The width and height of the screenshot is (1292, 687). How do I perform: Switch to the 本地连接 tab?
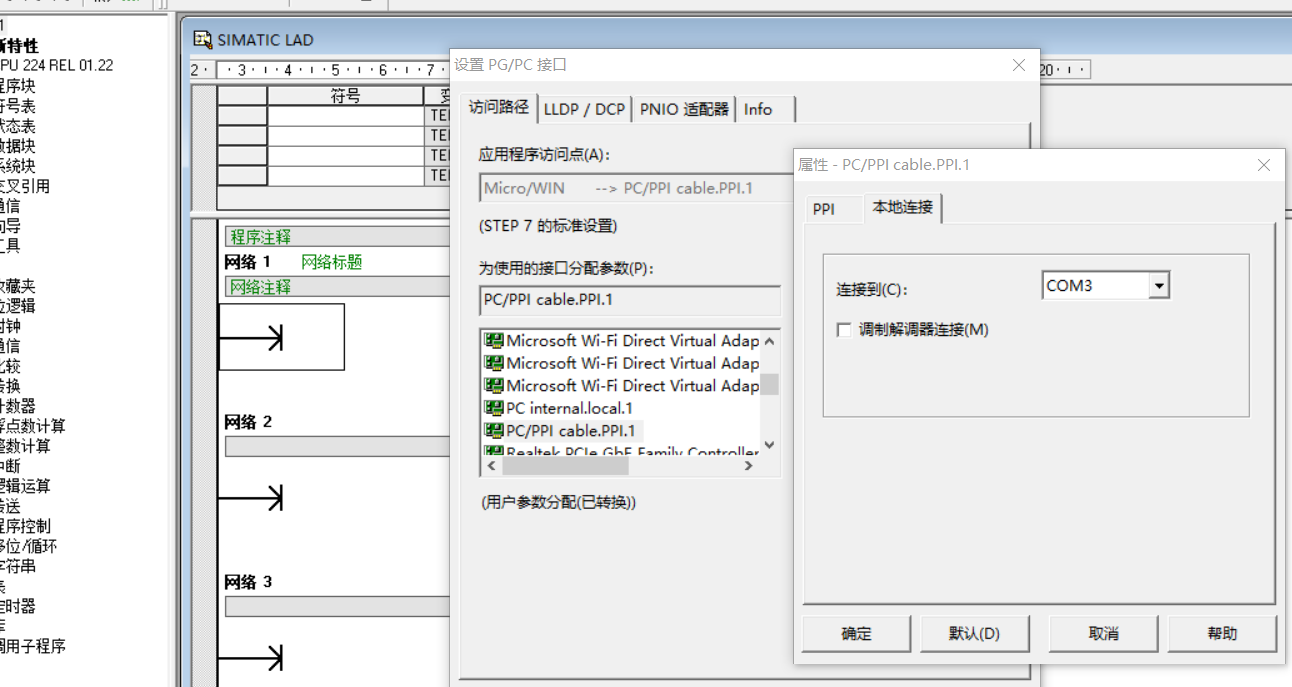903,207
